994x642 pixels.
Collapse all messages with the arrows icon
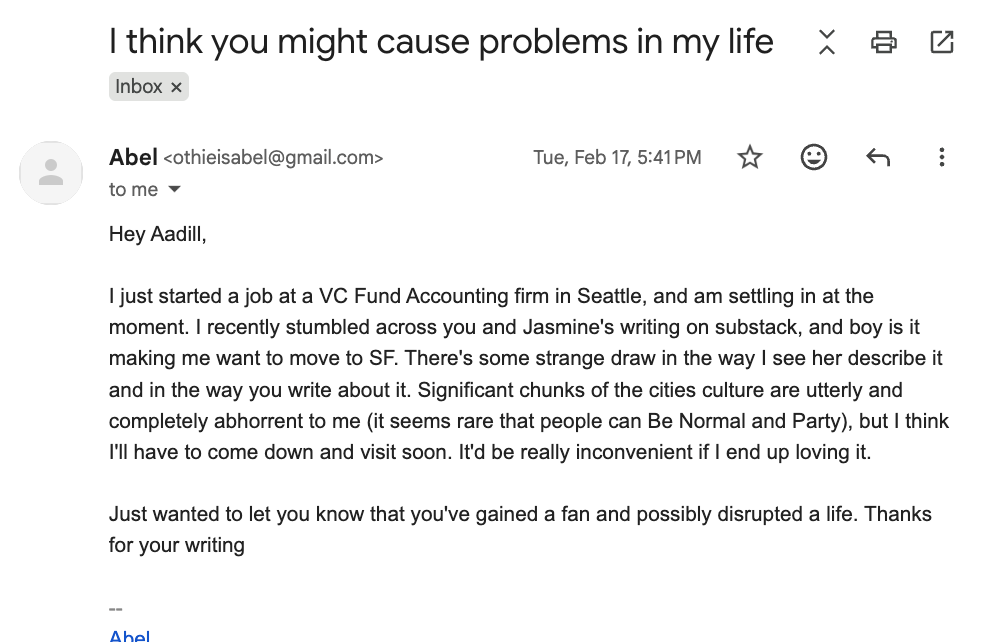click(x=826, y=42)
